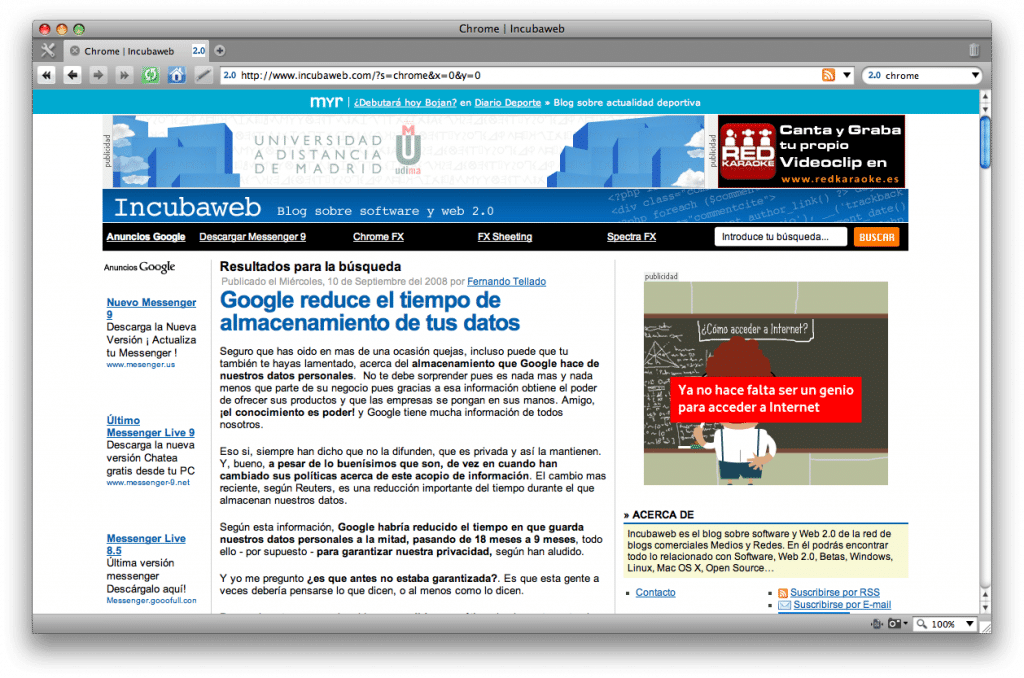Viewport: 1024px width, 678px height.
Task: Click the Red Karaoke ad banner
Action: [811, 152]
